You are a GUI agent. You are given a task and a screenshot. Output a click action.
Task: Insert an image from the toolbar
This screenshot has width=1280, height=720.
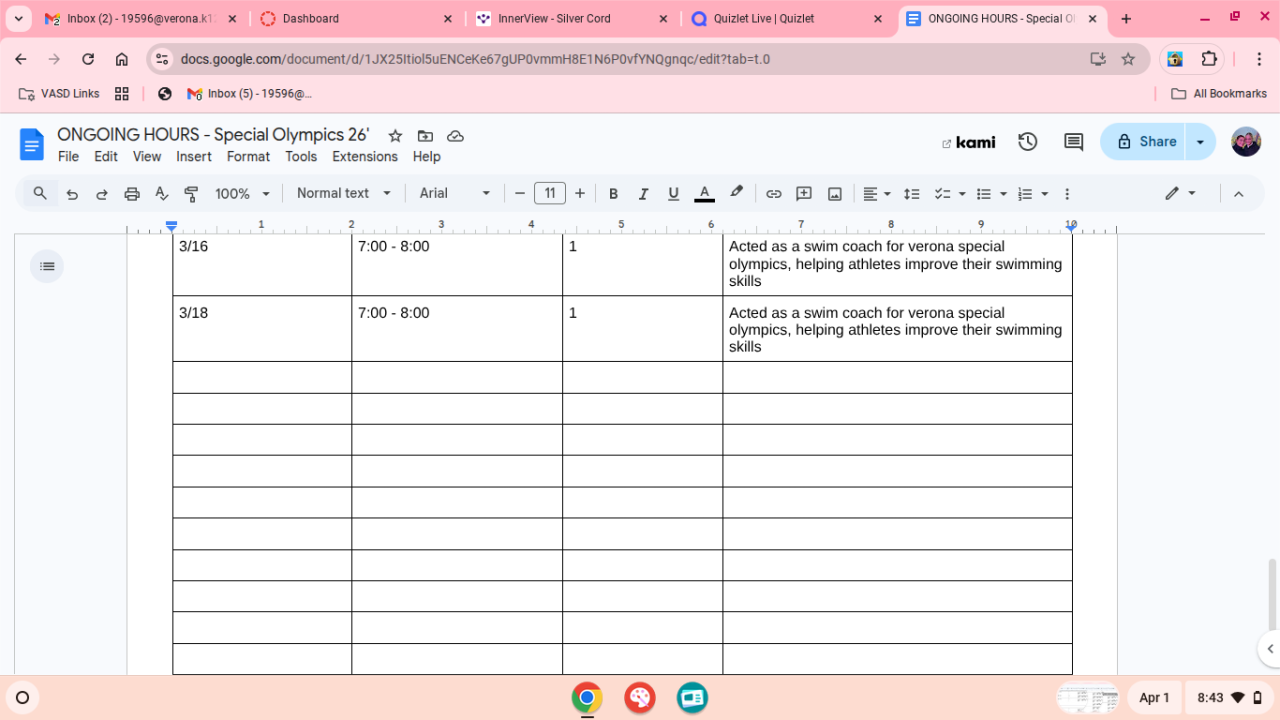click(835, 194)
